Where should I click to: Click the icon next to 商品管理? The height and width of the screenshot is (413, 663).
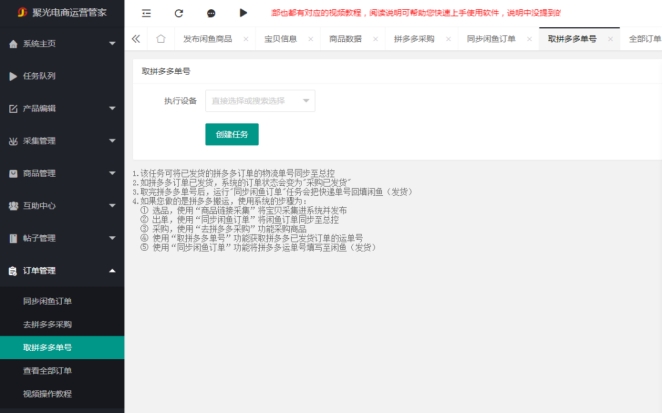pyautogui.click(x=13, y=173)
